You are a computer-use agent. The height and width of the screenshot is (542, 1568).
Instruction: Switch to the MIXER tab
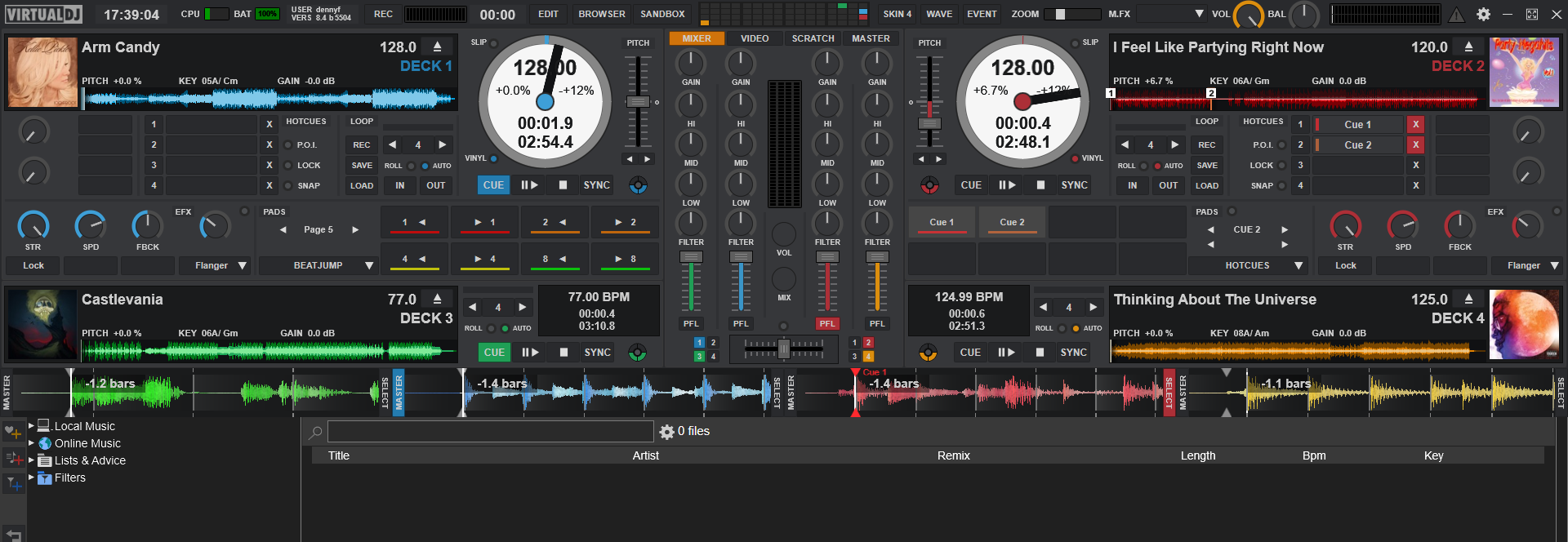click(697, 38)
